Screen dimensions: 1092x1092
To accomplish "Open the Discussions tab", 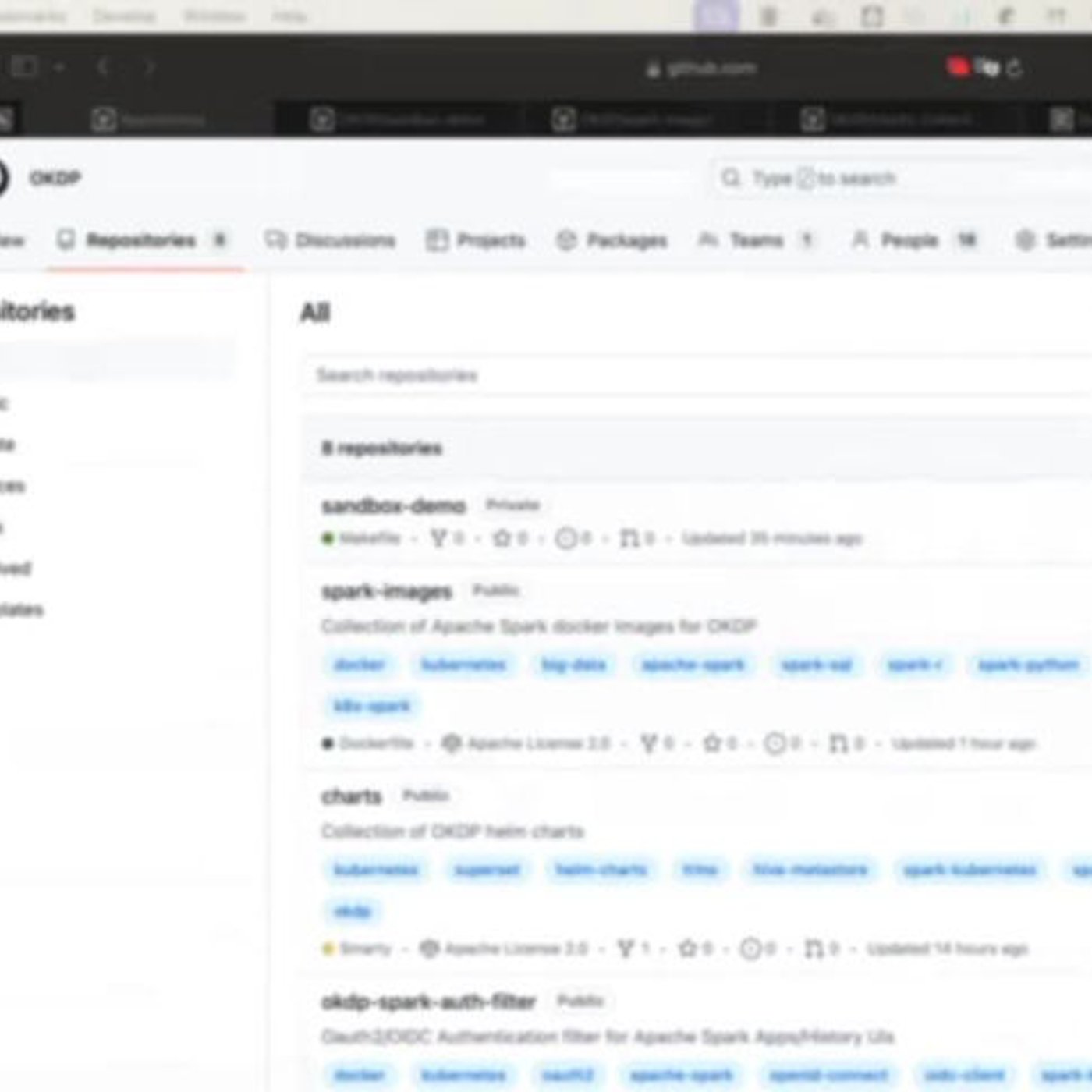I will pos(330,240).
